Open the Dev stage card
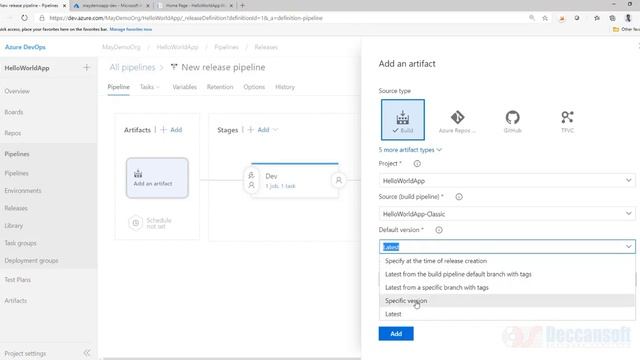640x360 pixels. 295,180
